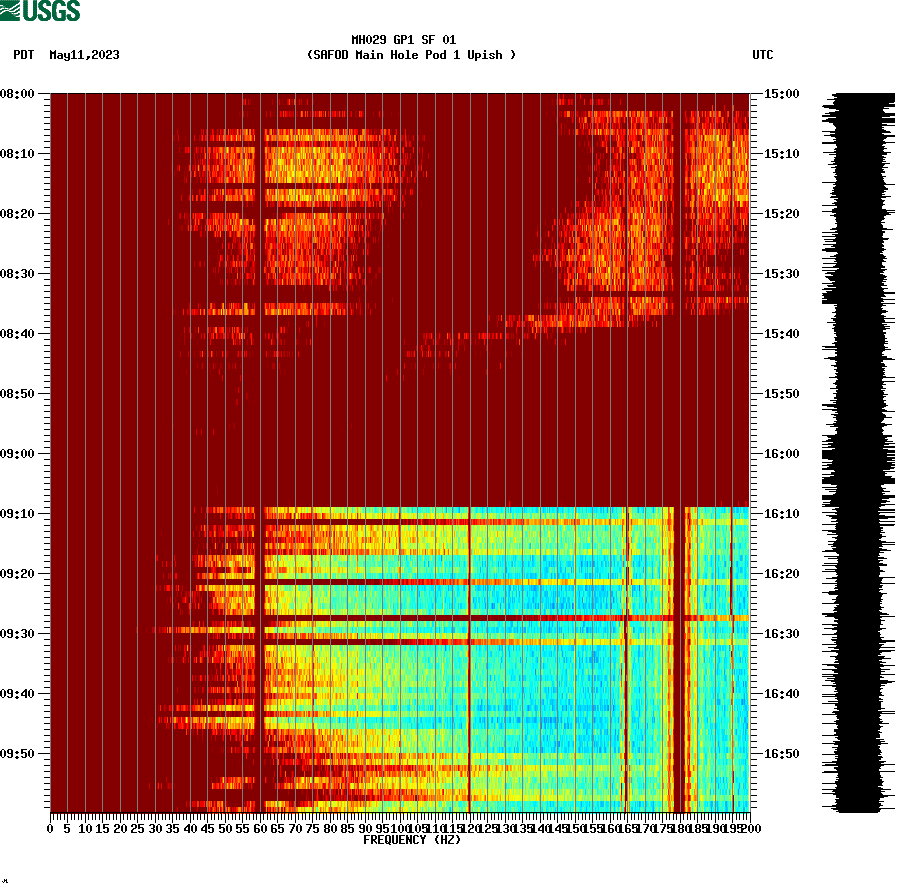This screenshot has width=902, height=892.
Task: Select the PDT timezone label
Action: (x=24, y=55)
